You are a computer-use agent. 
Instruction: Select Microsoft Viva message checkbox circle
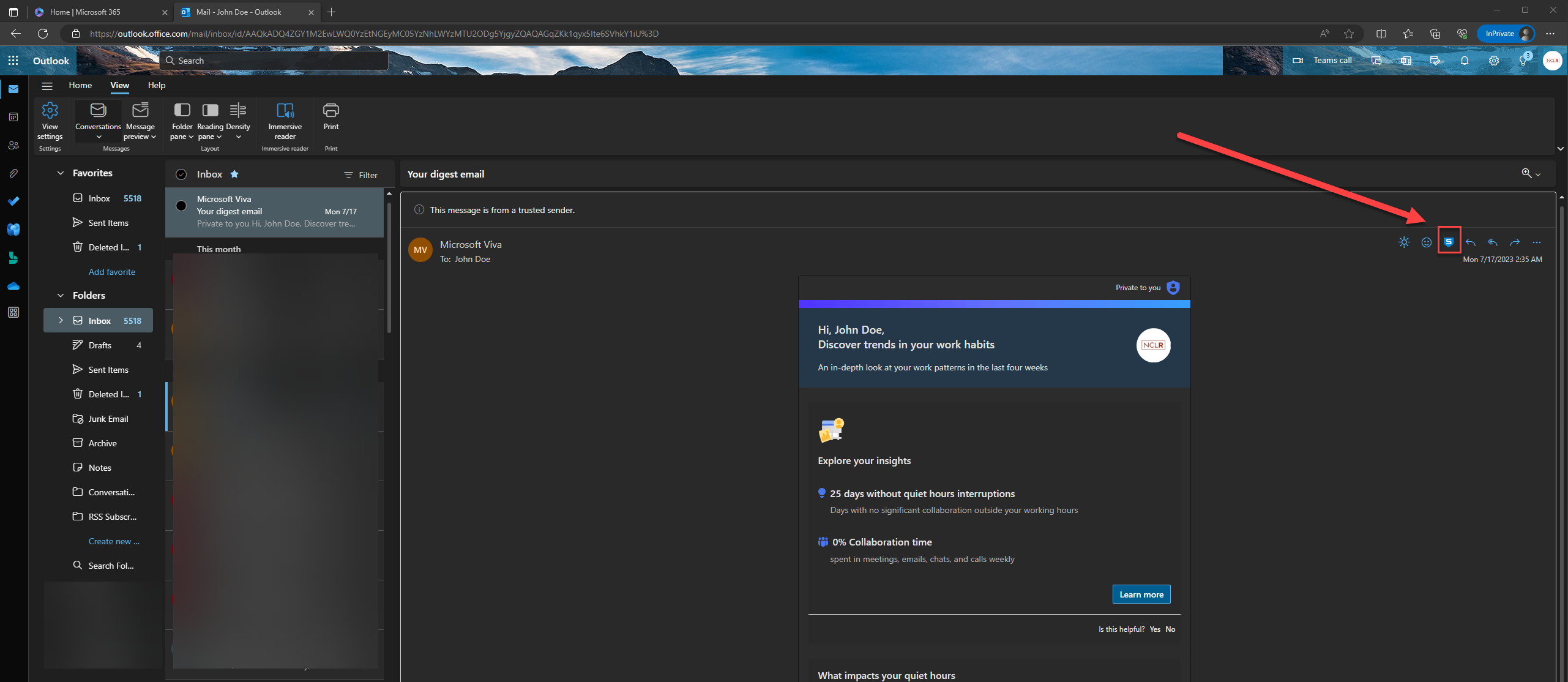pos(181,206)
